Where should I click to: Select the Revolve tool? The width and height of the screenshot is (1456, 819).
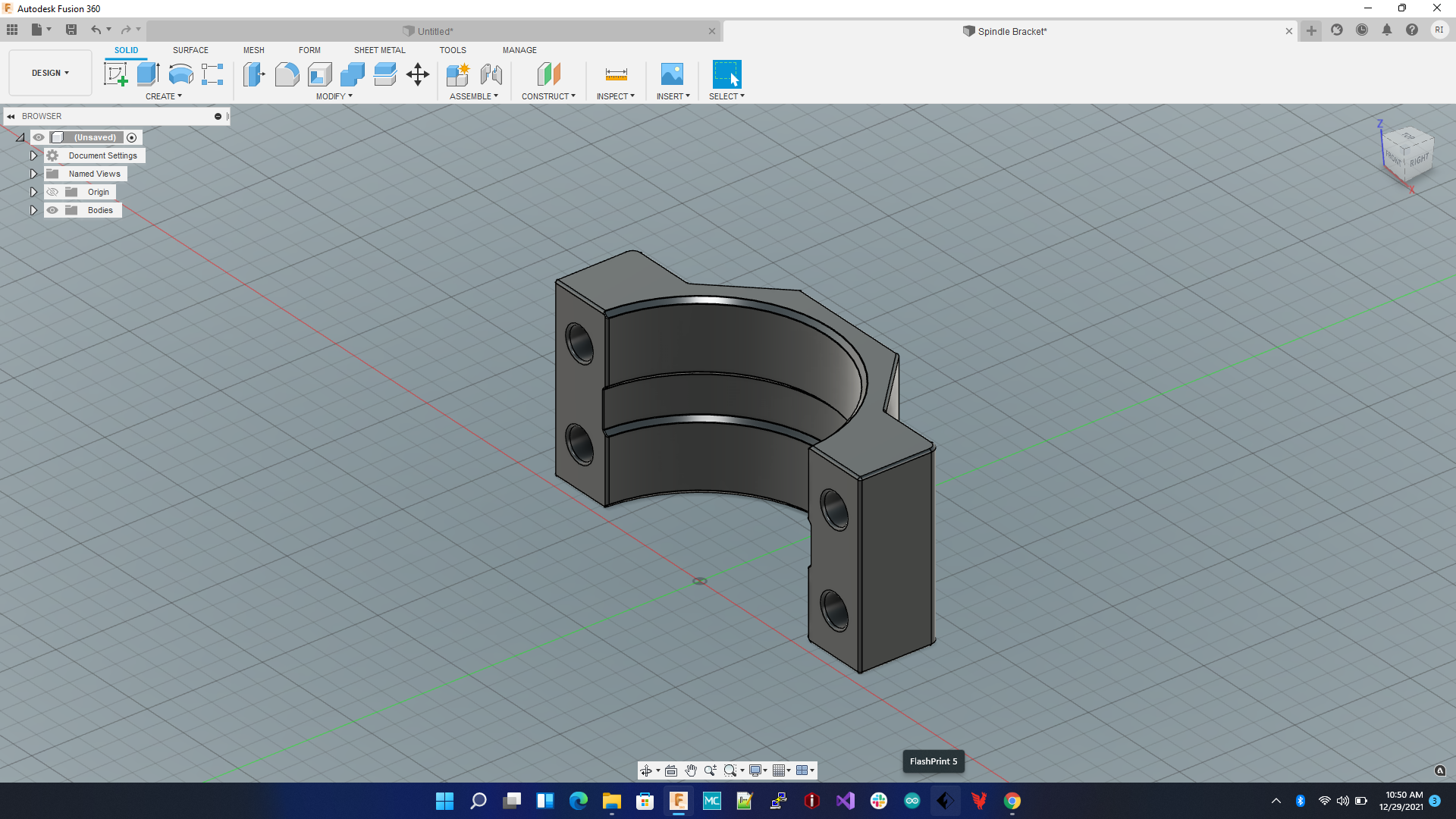[x=180, y=74]
